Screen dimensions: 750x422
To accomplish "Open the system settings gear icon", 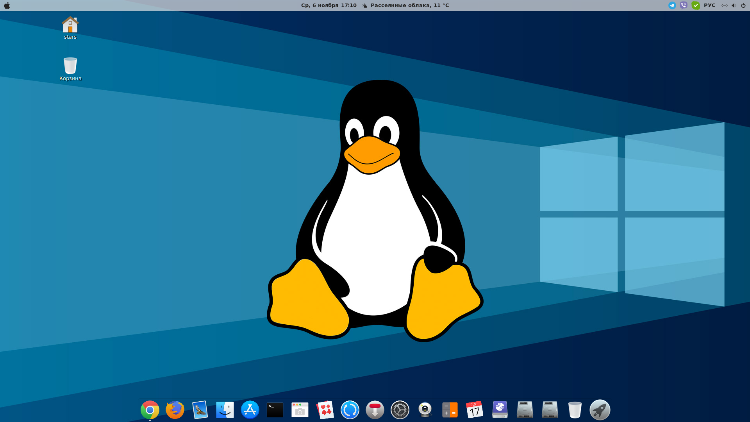I will pos(400,409).
